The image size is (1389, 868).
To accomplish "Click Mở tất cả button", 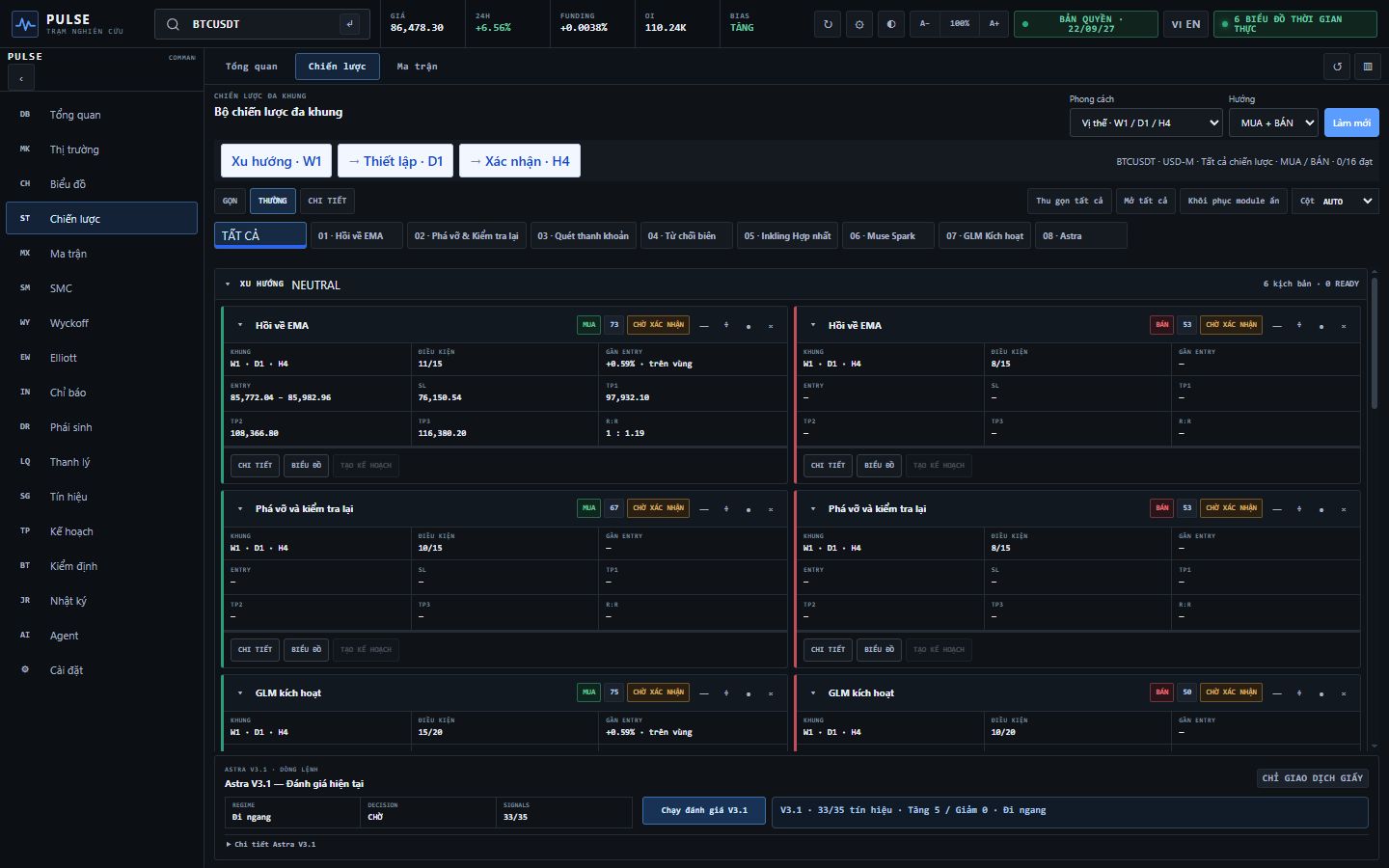I will coord(1145,201).
